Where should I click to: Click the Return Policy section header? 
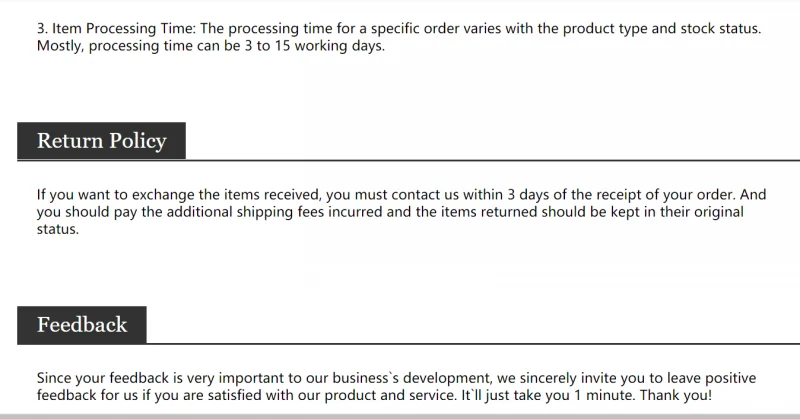102,141
